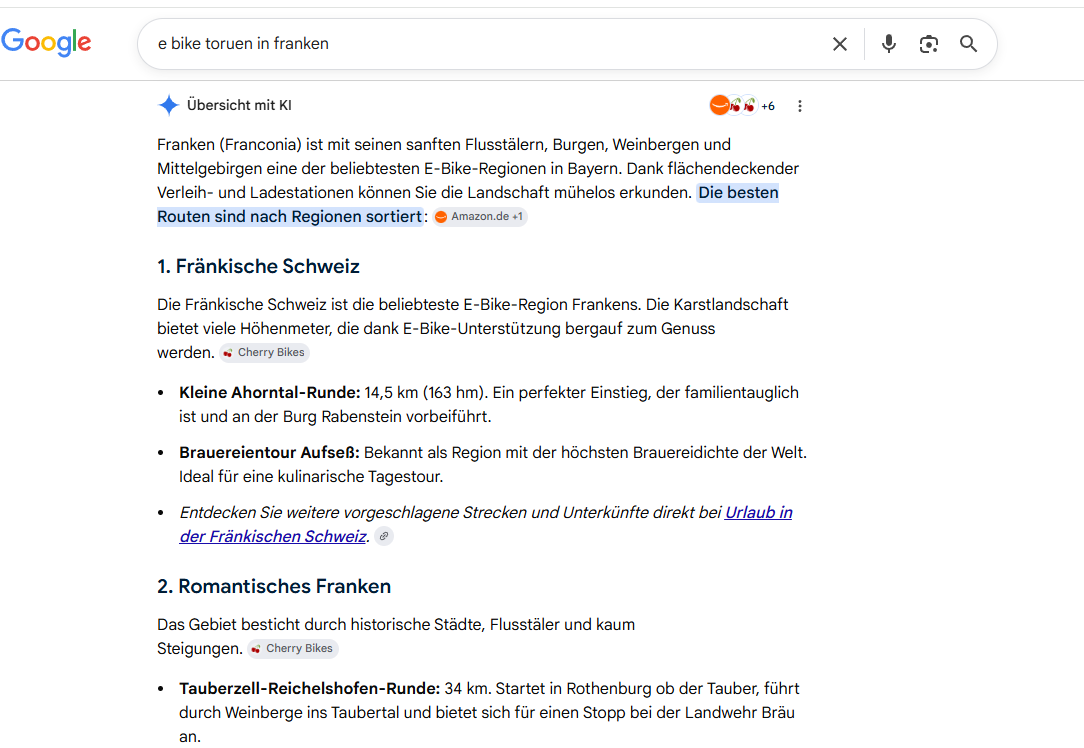Open Google Lens image search icon
Image resolution: width=1084 pixels, height=748 pixels.
coord(928,44)
